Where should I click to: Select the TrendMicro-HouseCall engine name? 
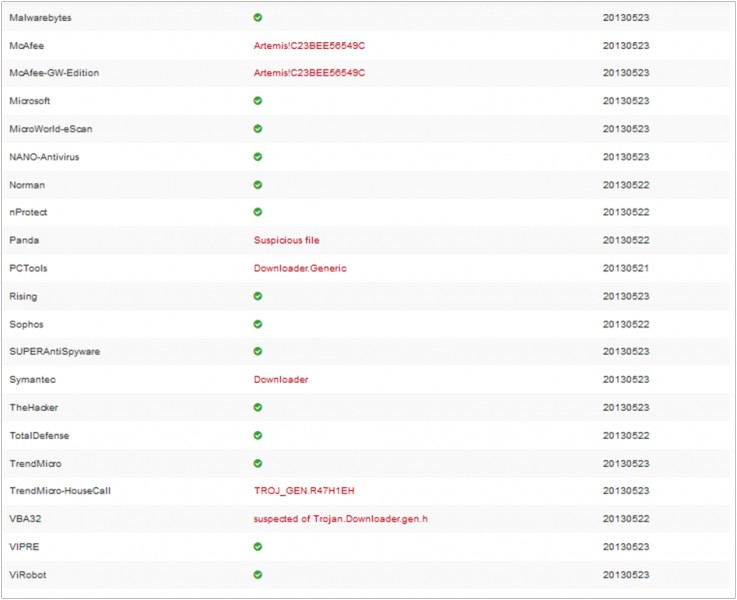click(60, 492)
